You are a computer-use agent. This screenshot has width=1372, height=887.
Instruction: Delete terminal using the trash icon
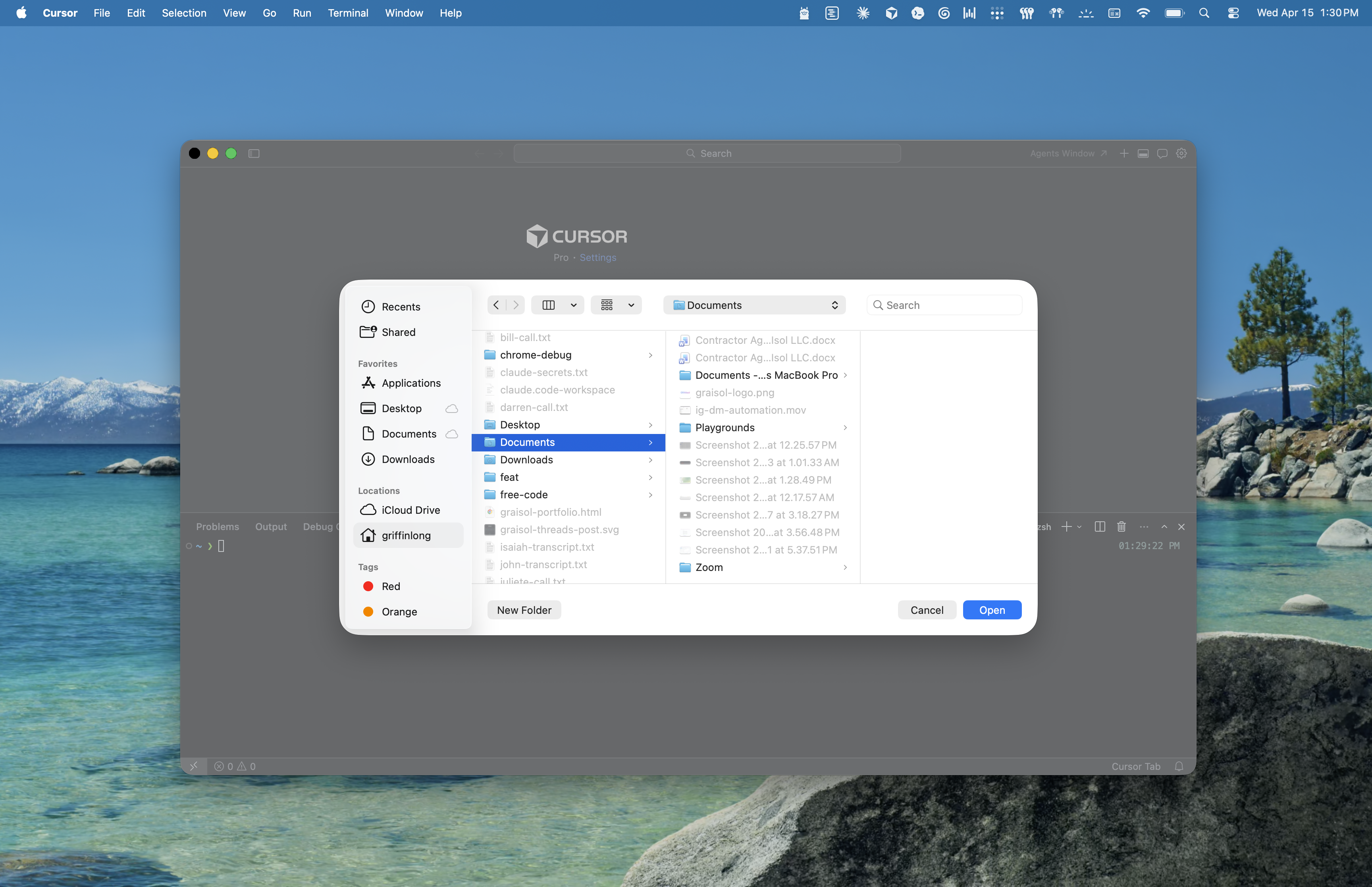(1121, 526)
